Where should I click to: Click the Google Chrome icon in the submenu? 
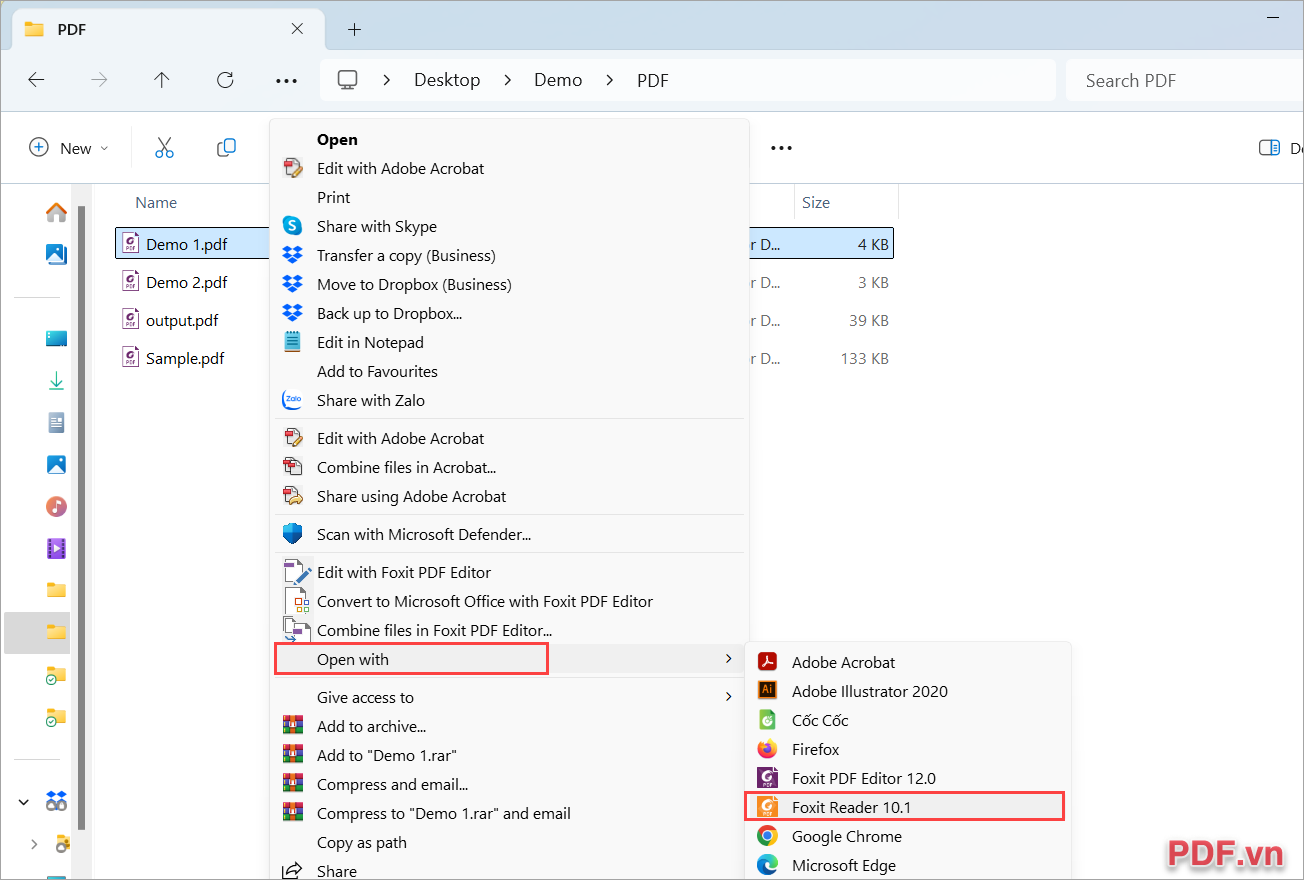tap(767, 836)
